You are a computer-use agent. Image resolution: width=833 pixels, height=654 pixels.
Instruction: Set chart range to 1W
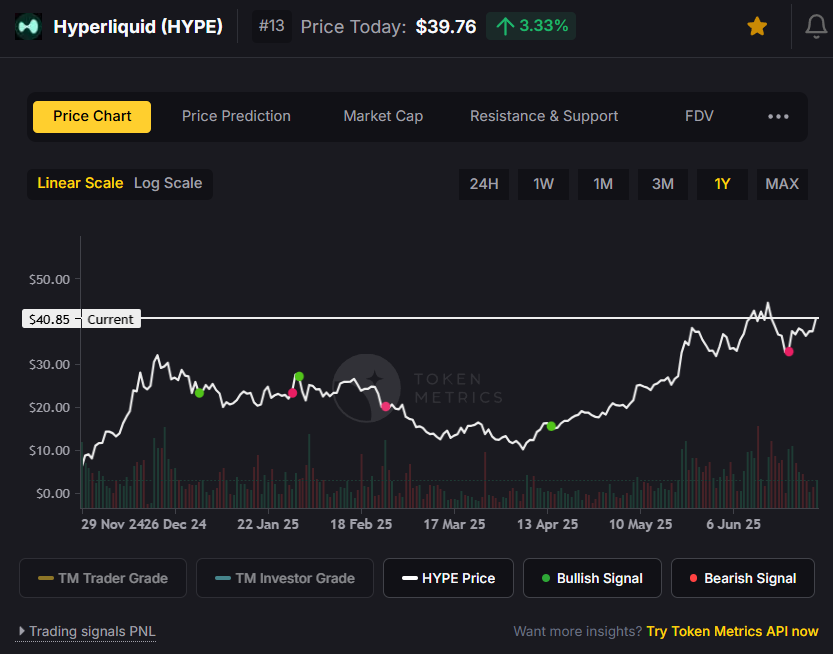click(543, 184)
